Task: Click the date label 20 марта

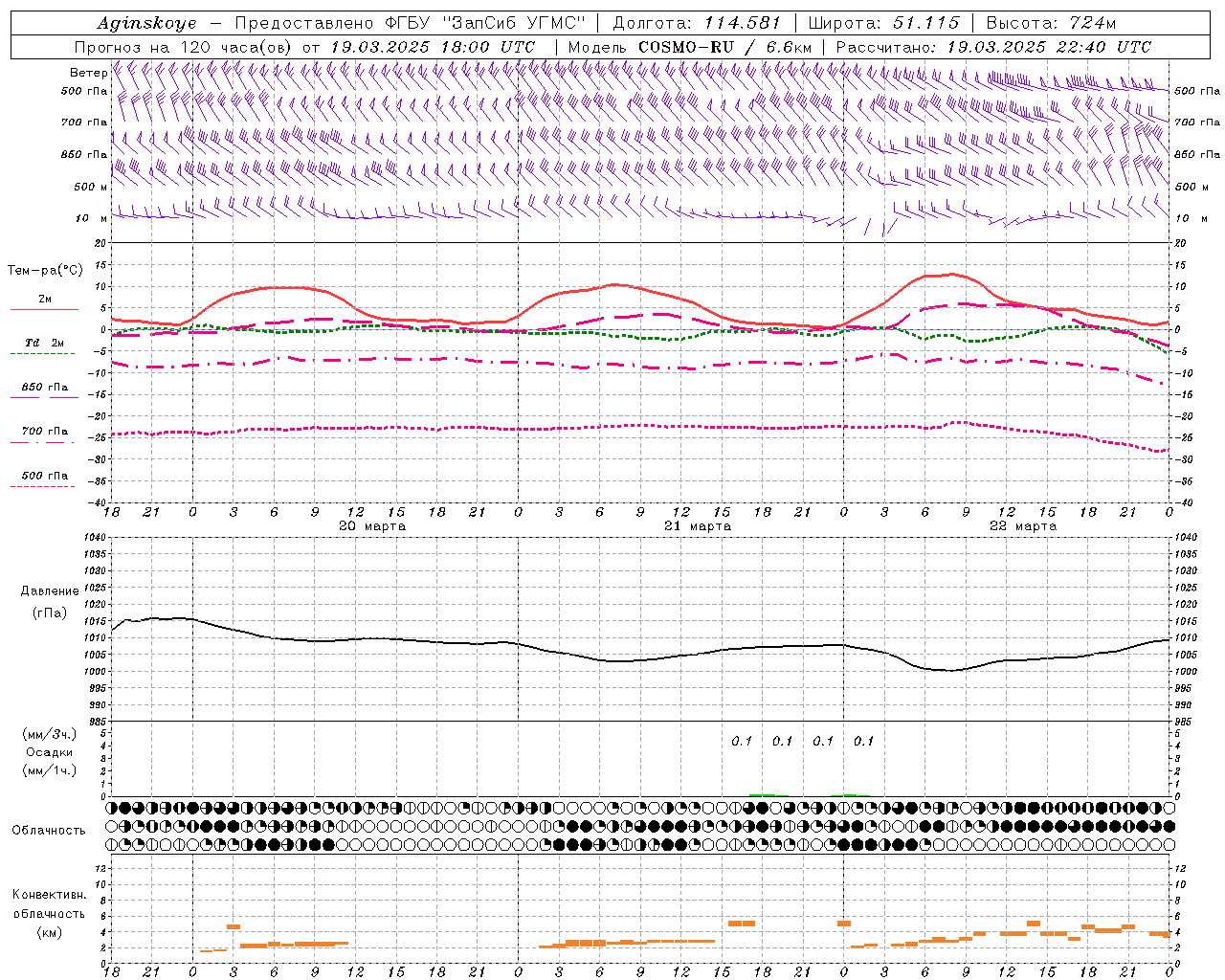Action: tap(372, 526)
